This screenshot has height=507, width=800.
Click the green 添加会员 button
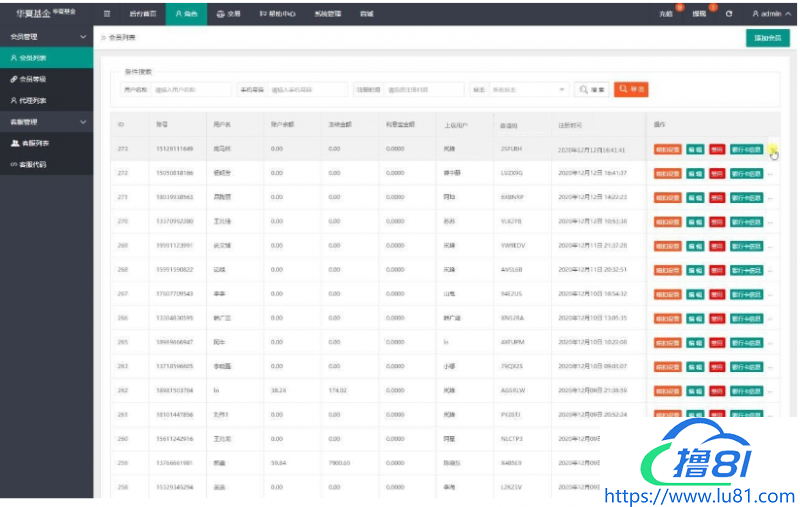[x=767, y=37]
